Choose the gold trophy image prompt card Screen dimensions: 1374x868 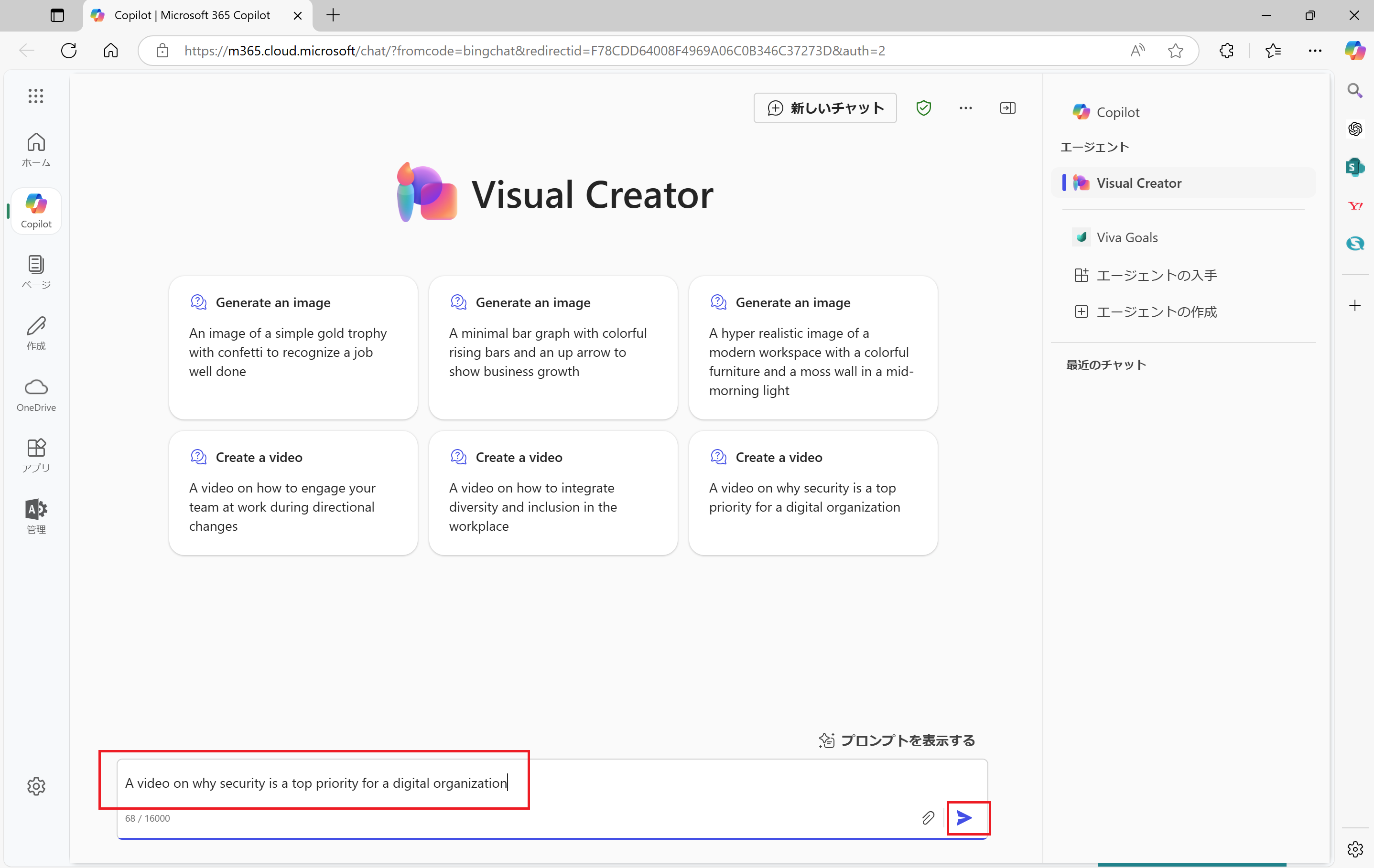click(x=292, y=348)
